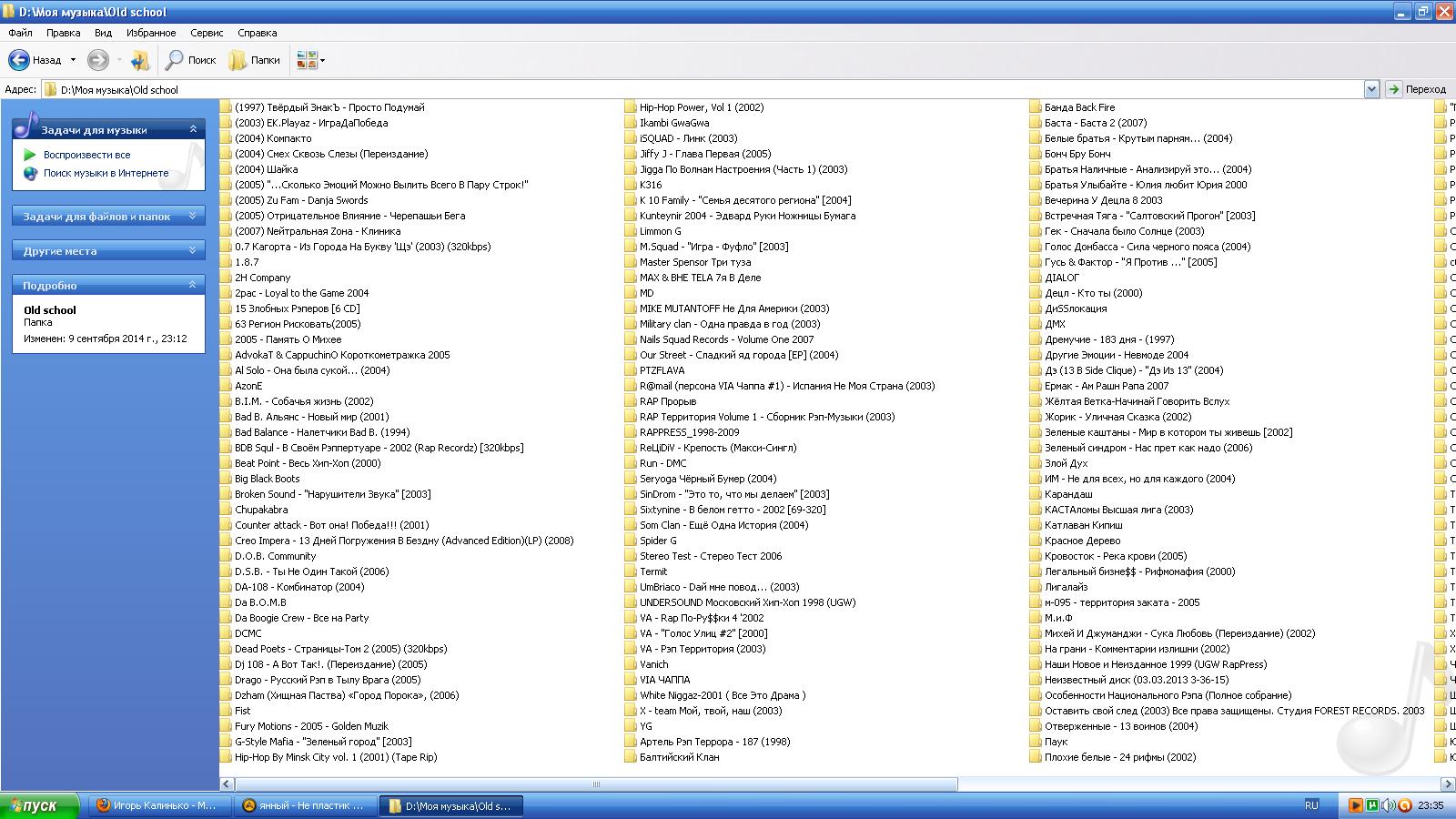Expand Задачи для файлов и папок panel
Screen dimensions: 1456x819
(193, 217)
